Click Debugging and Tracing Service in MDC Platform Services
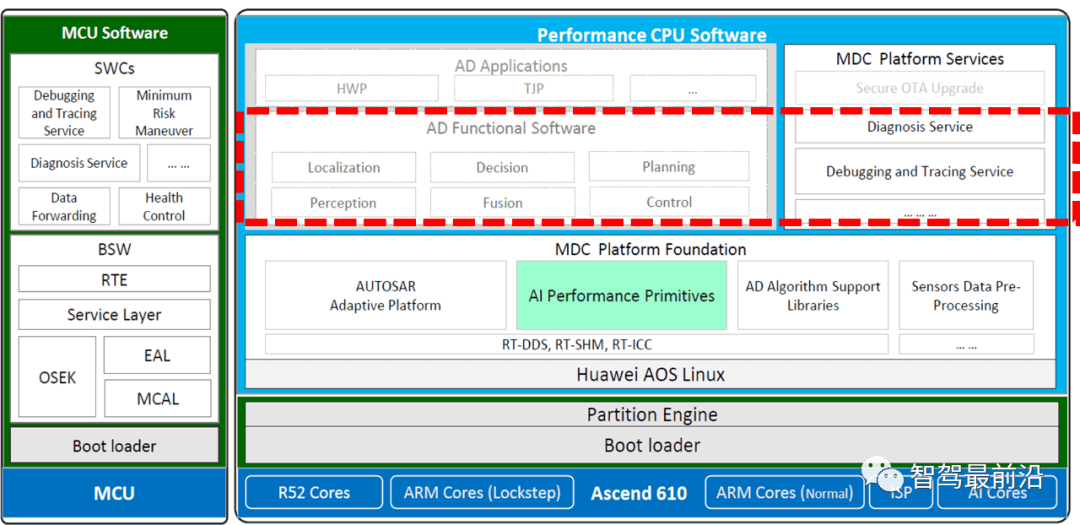This screenshot has height=525, width=1080. coord(920,171)
